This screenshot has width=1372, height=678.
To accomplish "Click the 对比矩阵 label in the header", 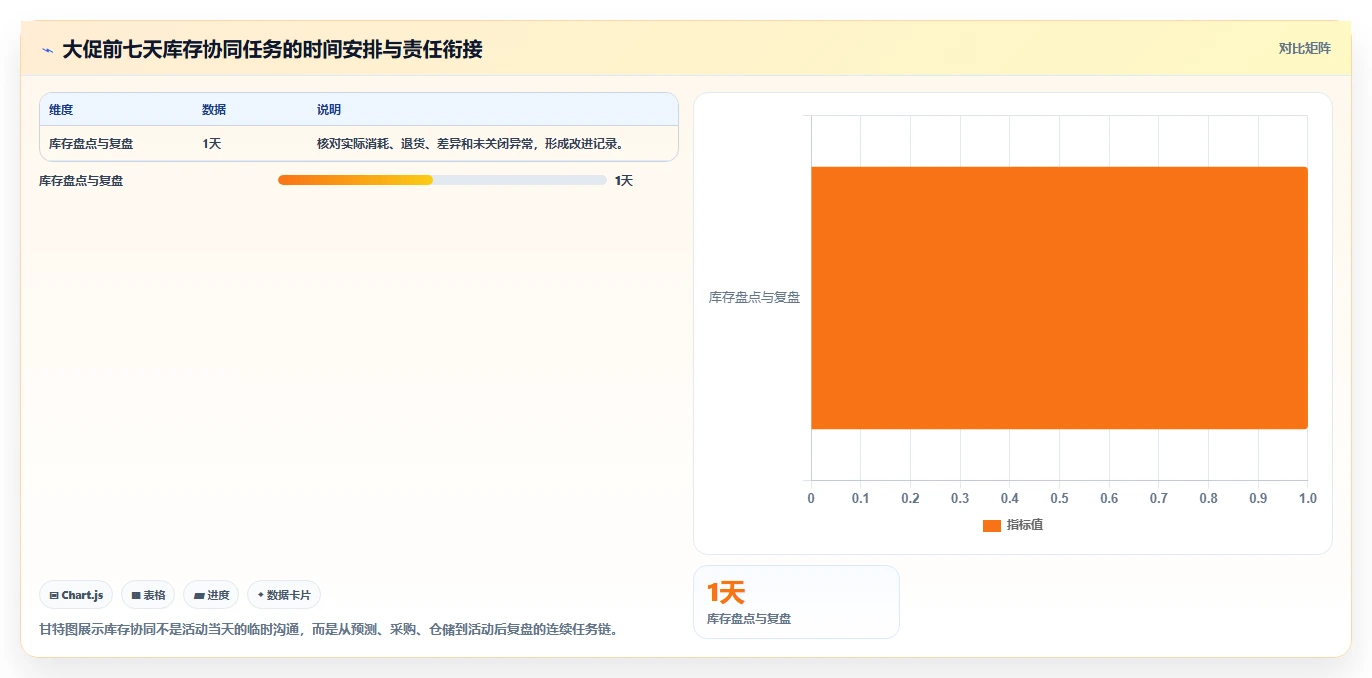I will pos(1305,48).
